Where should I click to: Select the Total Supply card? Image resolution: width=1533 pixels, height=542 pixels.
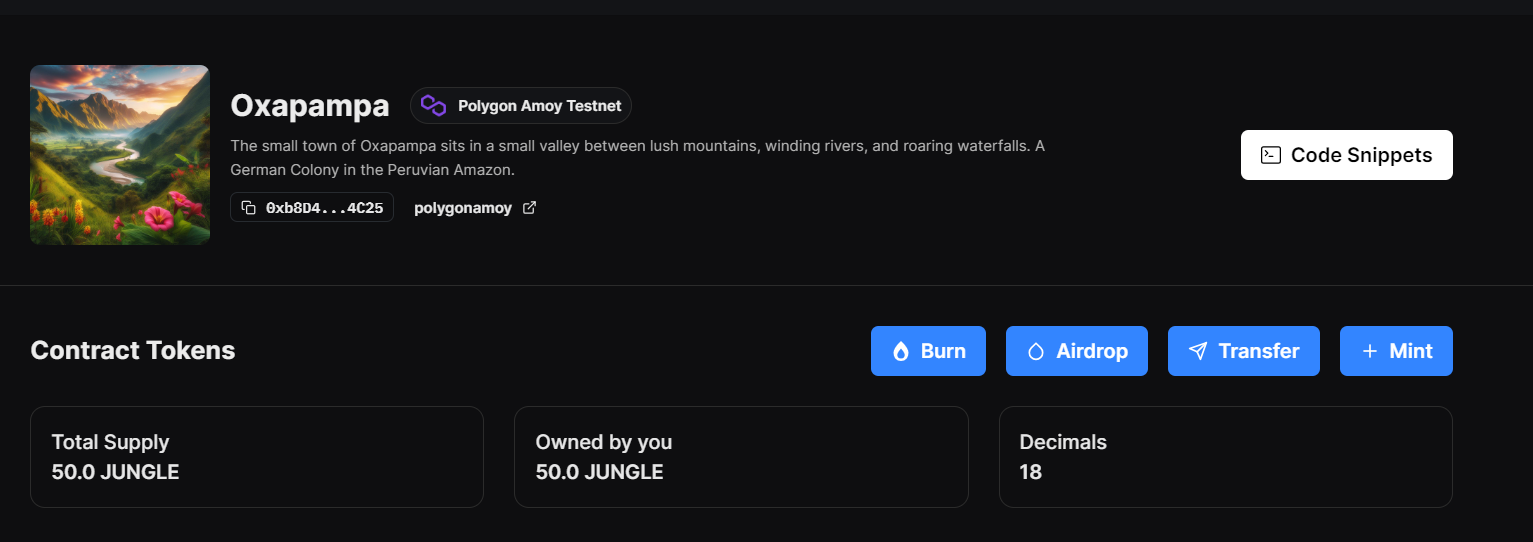coord(257,457)
